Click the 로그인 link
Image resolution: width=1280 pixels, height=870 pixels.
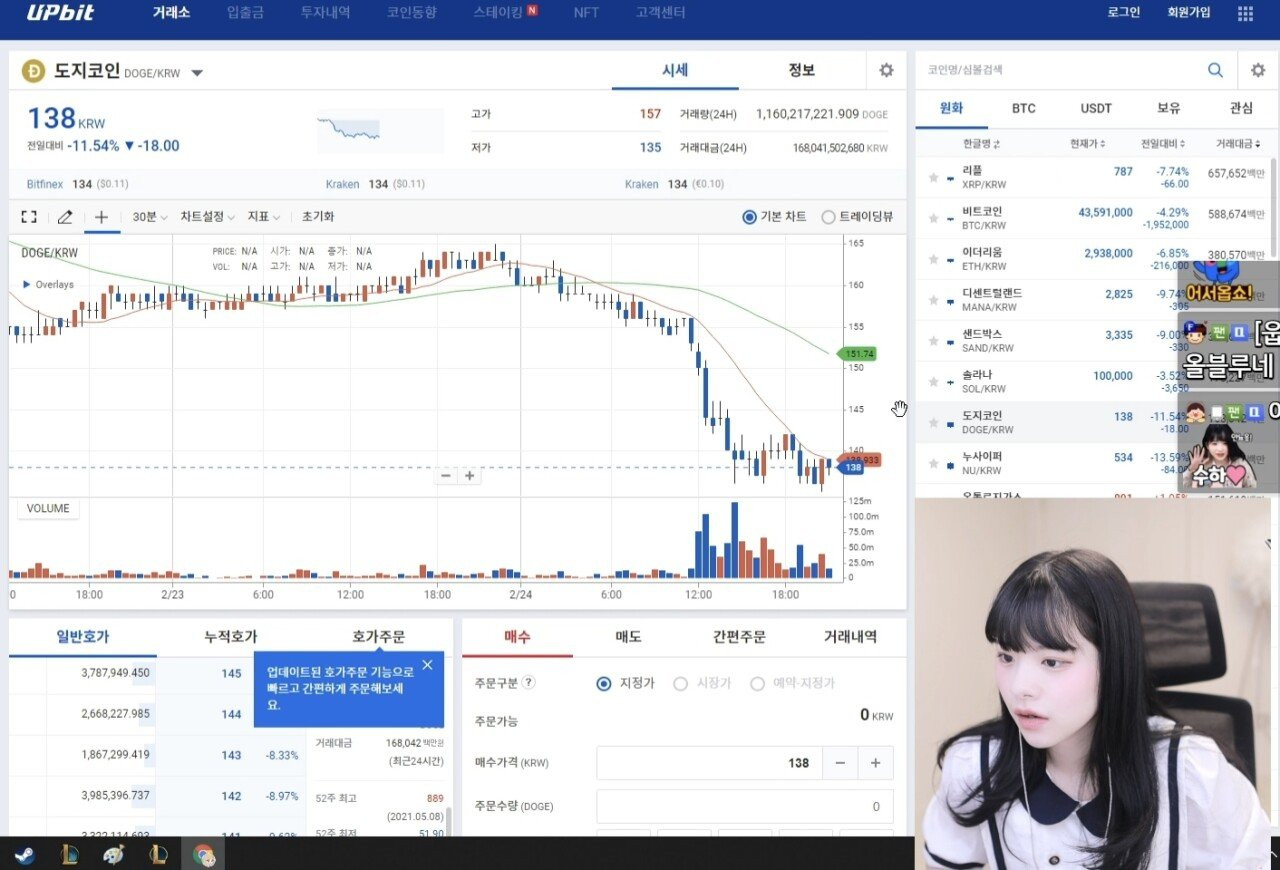tap(1123, 13)
